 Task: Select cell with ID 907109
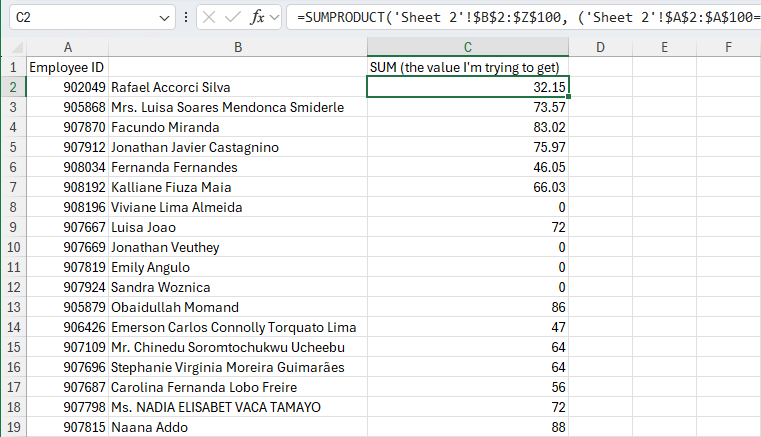[x=67, y=347]
